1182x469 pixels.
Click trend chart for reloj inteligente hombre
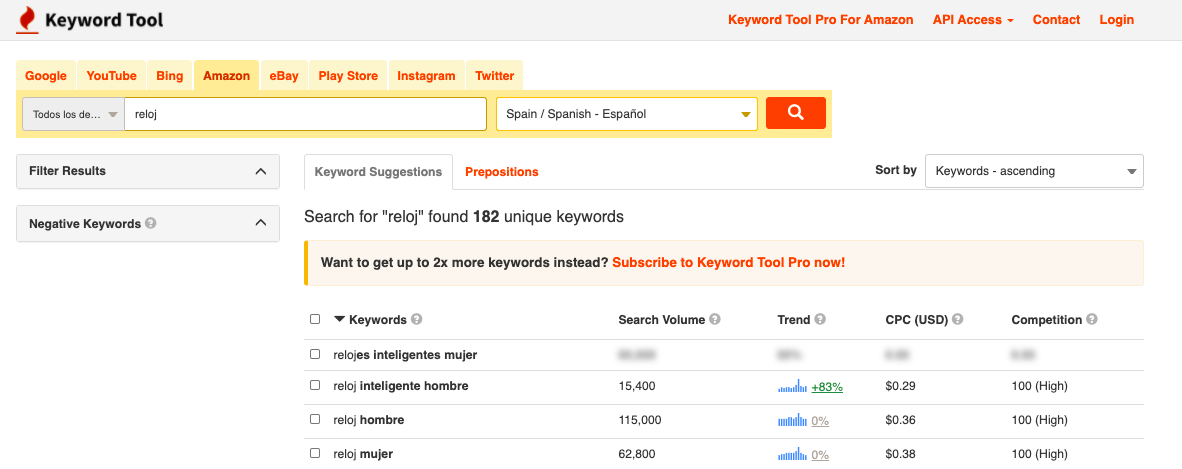click(792, 387)
